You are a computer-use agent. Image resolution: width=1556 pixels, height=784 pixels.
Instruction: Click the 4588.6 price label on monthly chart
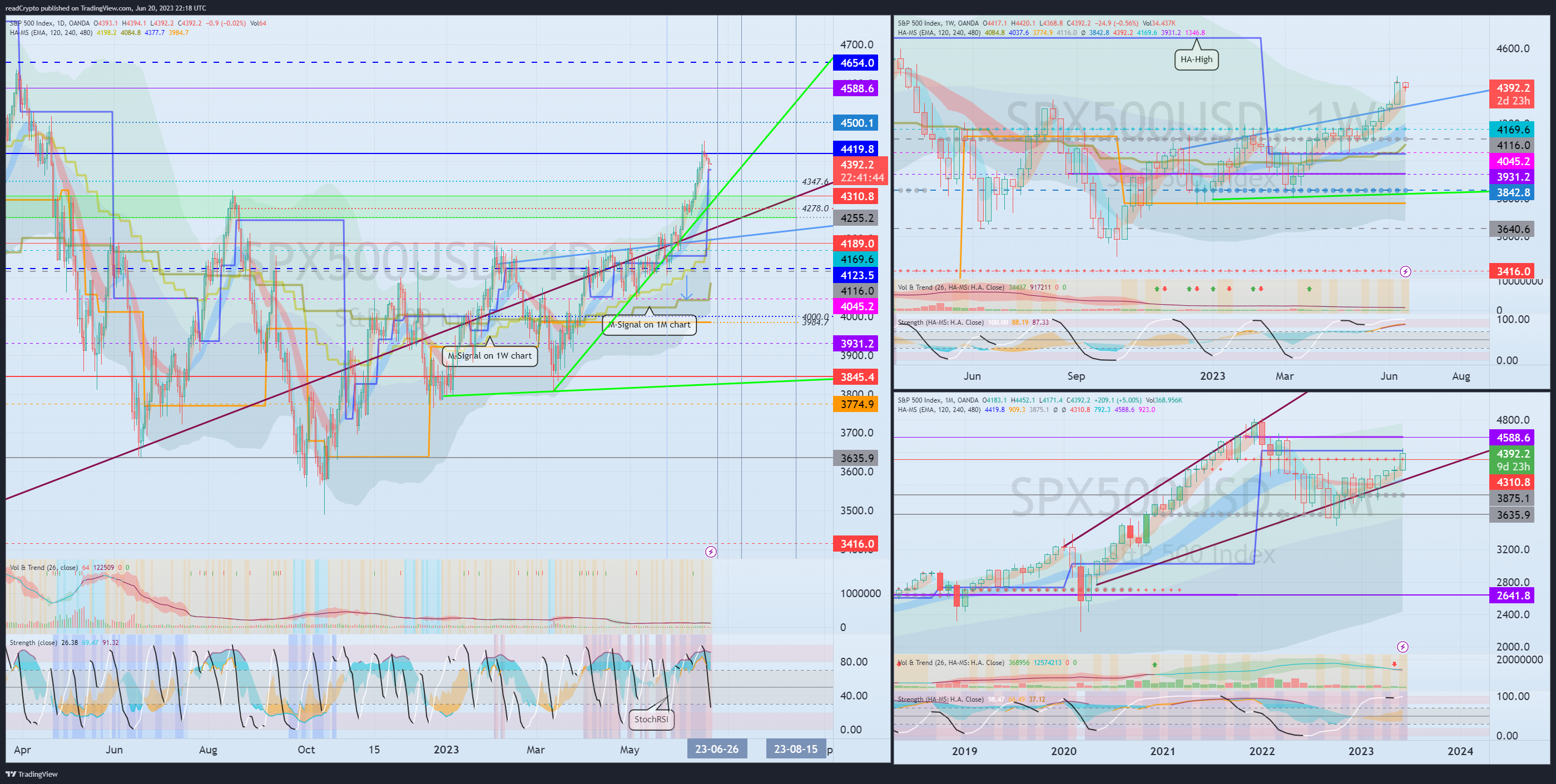1513,437
